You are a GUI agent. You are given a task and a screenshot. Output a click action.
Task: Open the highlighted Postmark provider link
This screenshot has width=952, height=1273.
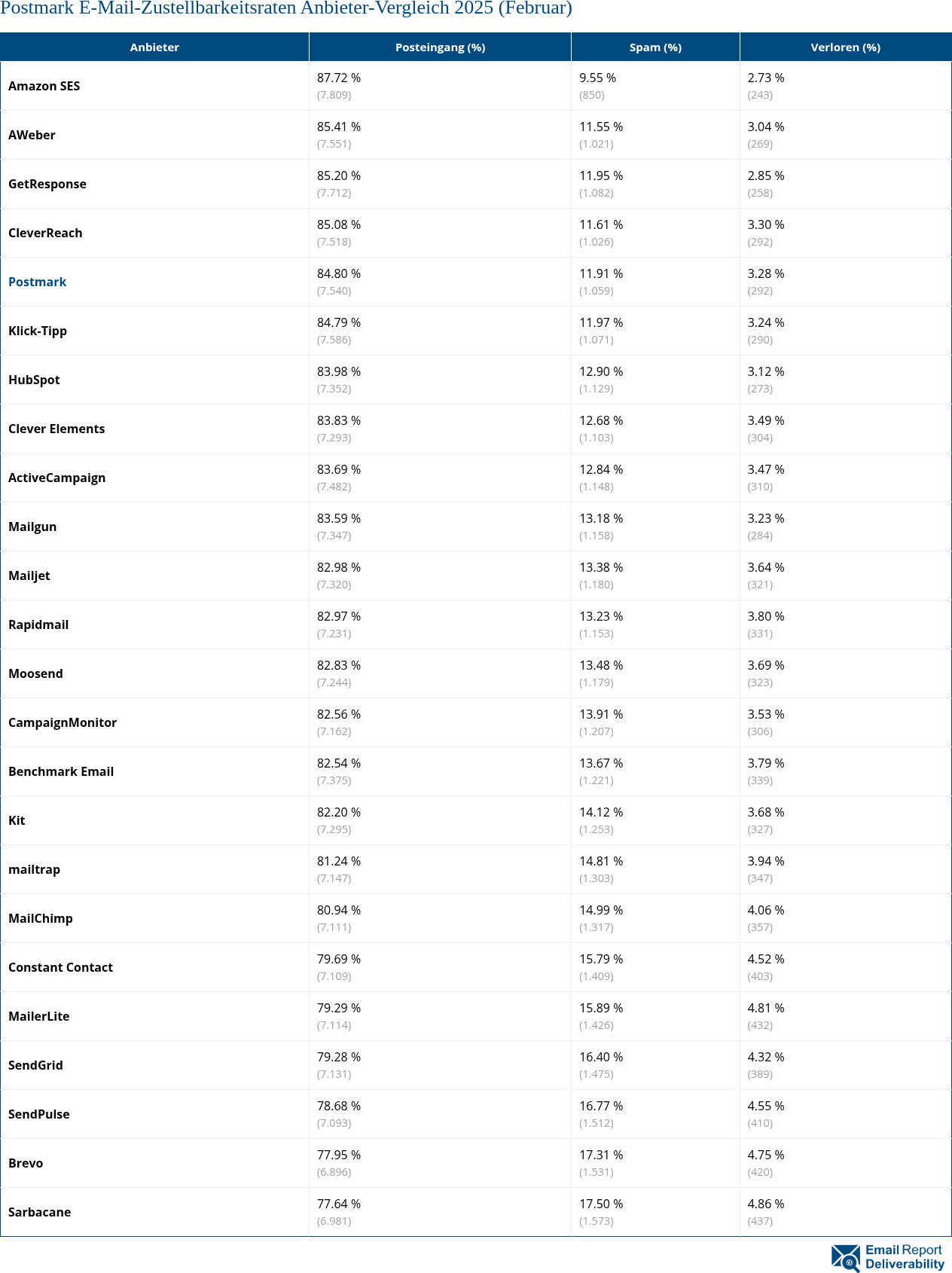tap(37, 282)
